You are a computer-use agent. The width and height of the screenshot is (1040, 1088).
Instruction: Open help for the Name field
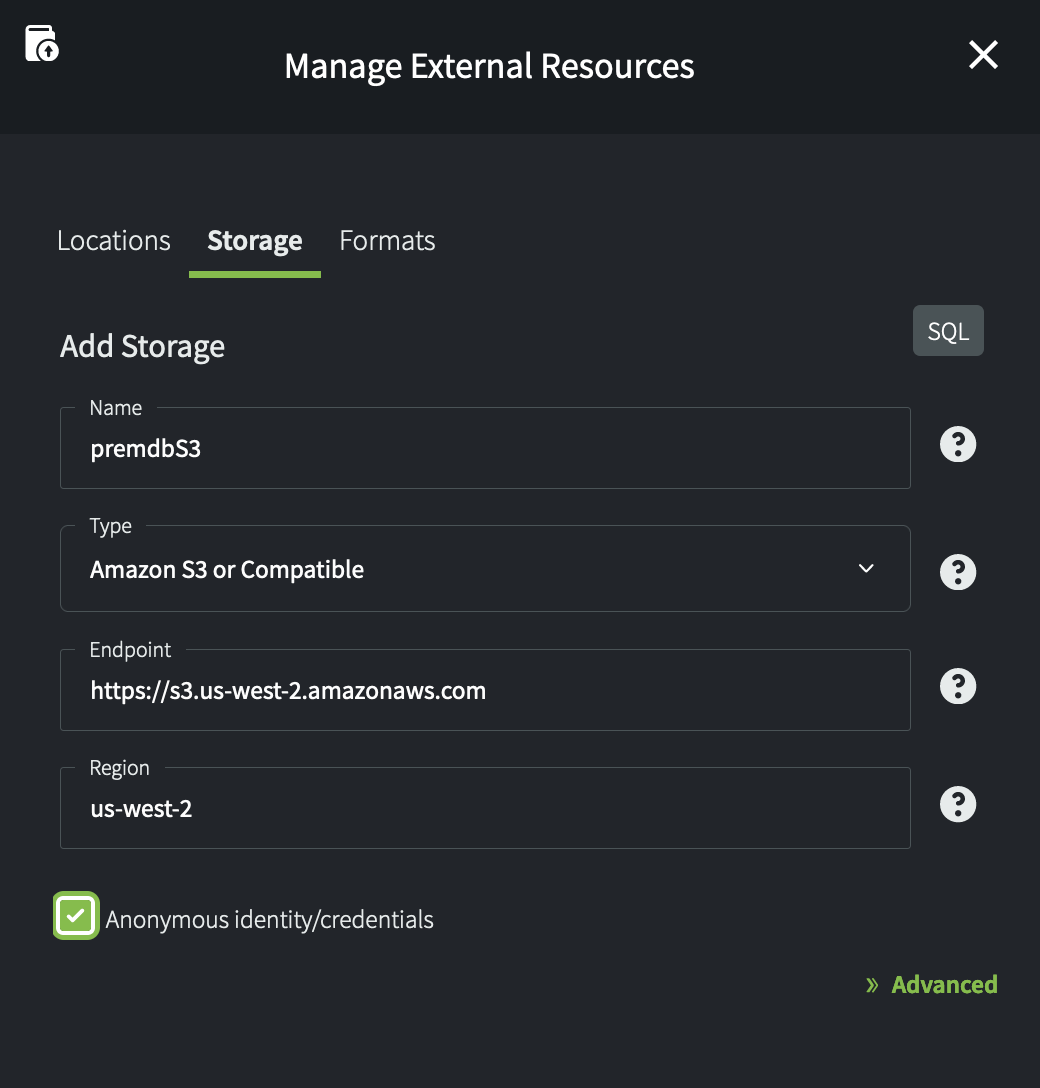point(957,444)
